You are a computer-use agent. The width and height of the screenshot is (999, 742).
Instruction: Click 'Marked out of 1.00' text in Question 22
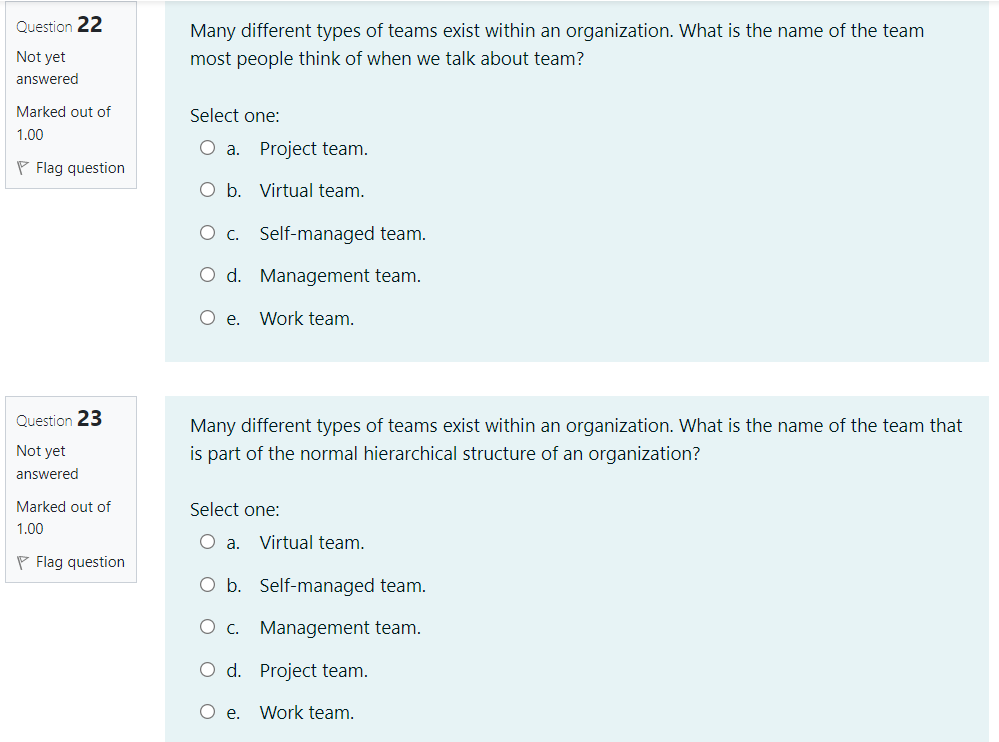[63, 122]
